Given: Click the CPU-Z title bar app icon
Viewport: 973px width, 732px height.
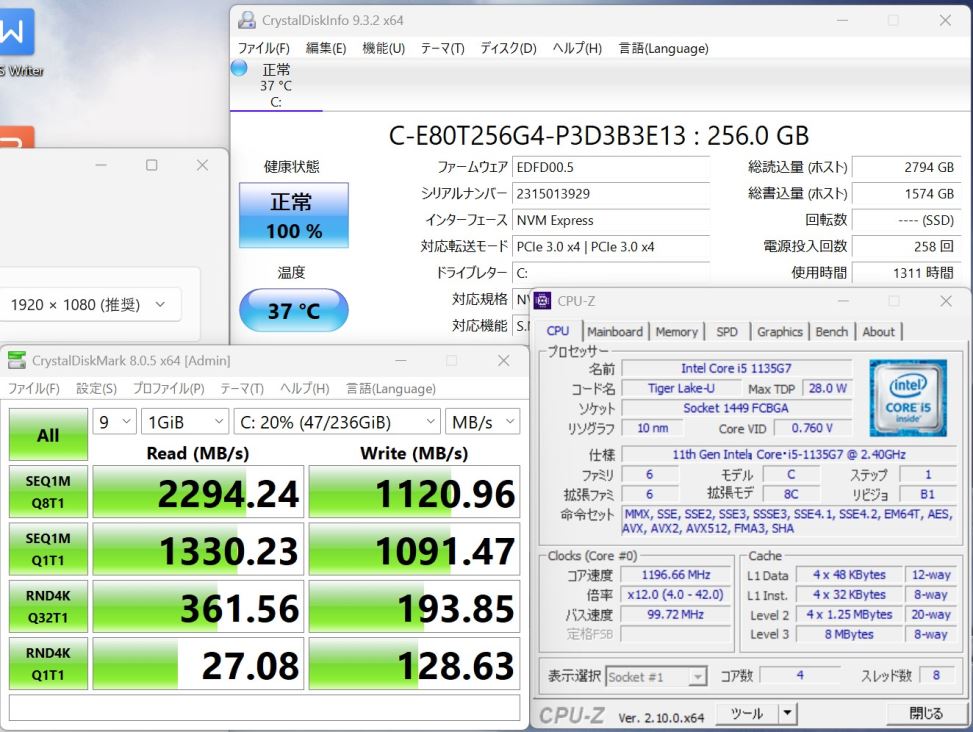Looking at the screenshot, I should (x=542, y=301).
